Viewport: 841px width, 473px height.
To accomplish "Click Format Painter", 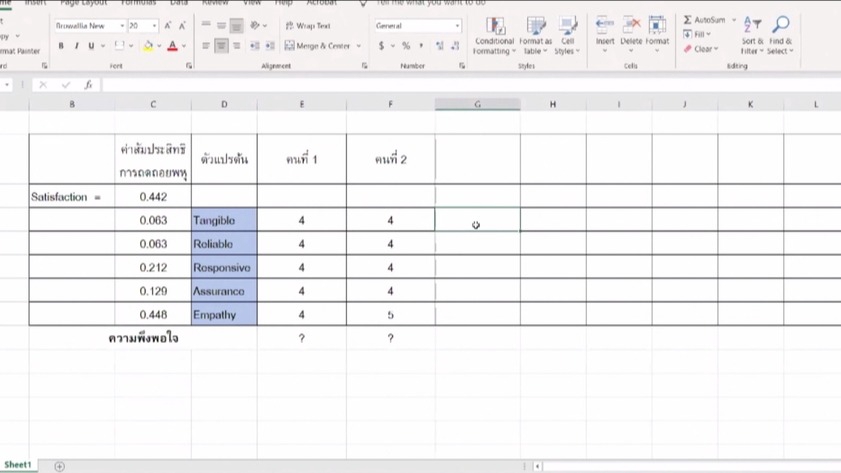I will pos(20,51).
